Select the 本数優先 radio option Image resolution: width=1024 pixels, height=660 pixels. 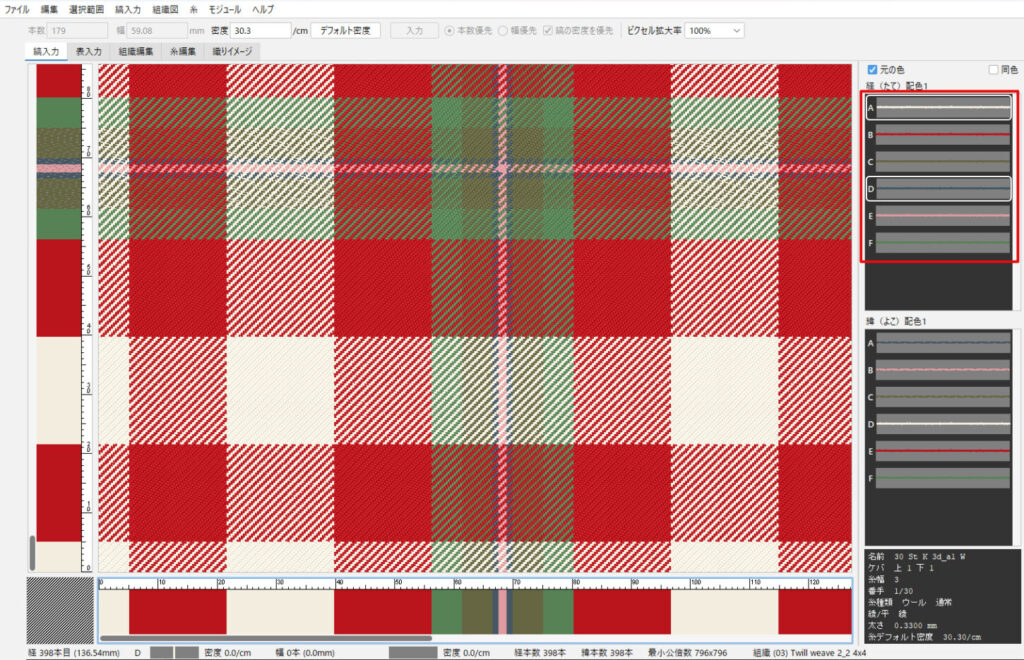pyautogui.click(x=450, y=31)
